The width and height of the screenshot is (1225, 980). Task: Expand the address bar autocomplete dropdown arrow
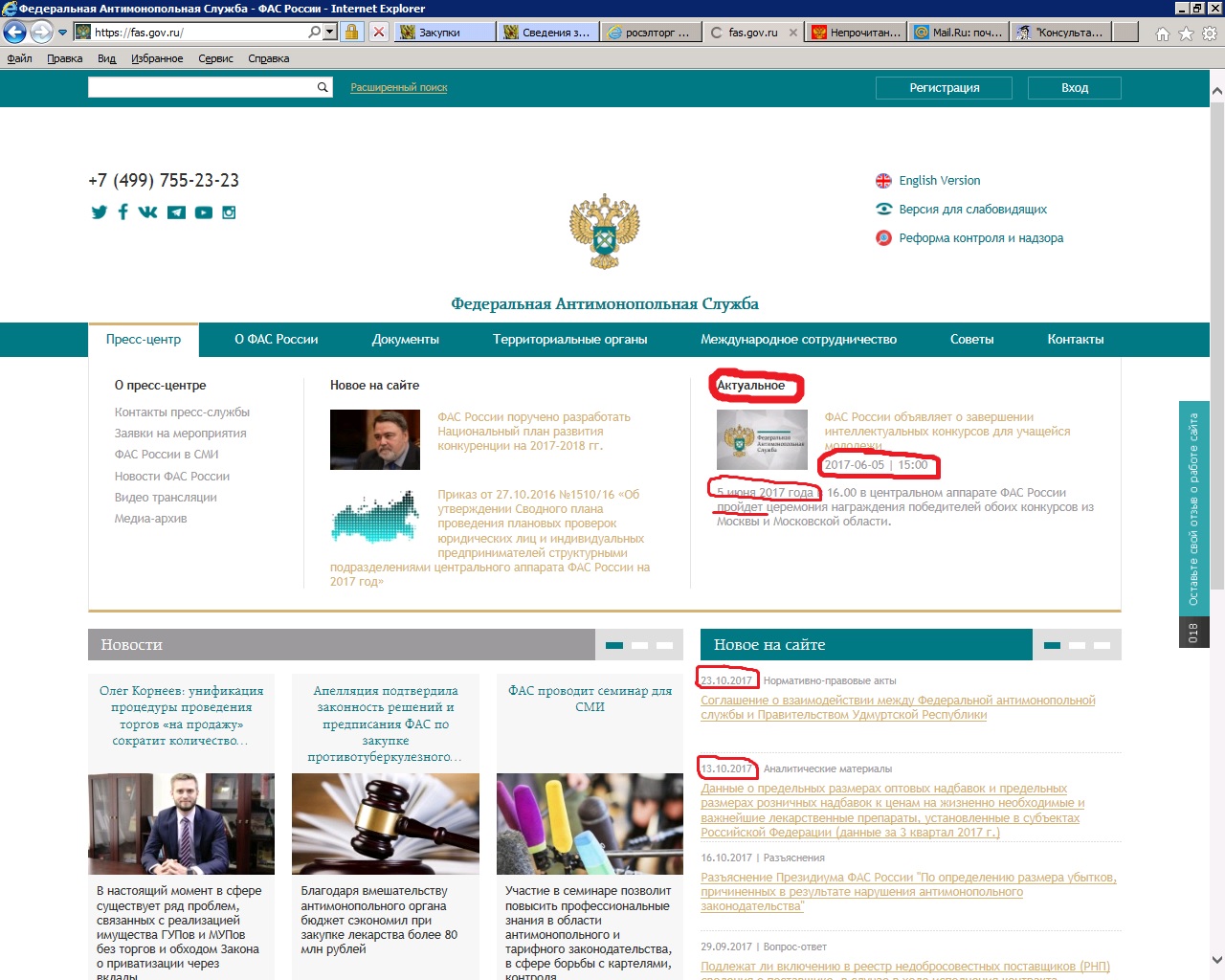click(x=330, y=32)
